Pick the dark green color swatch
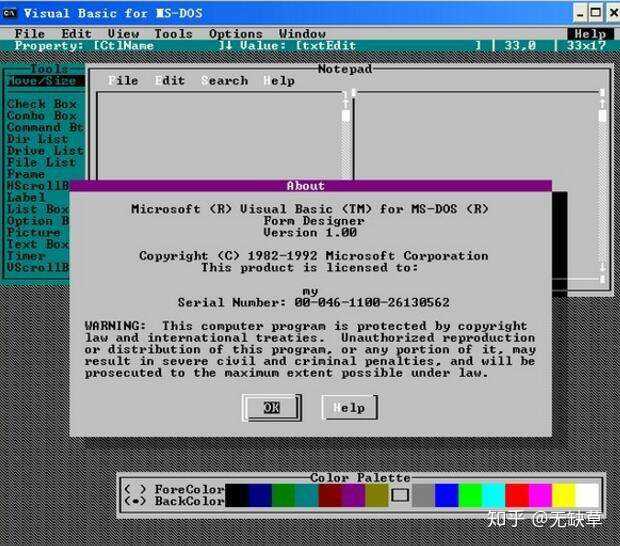 pyautogui.click(x=283, y=495)
